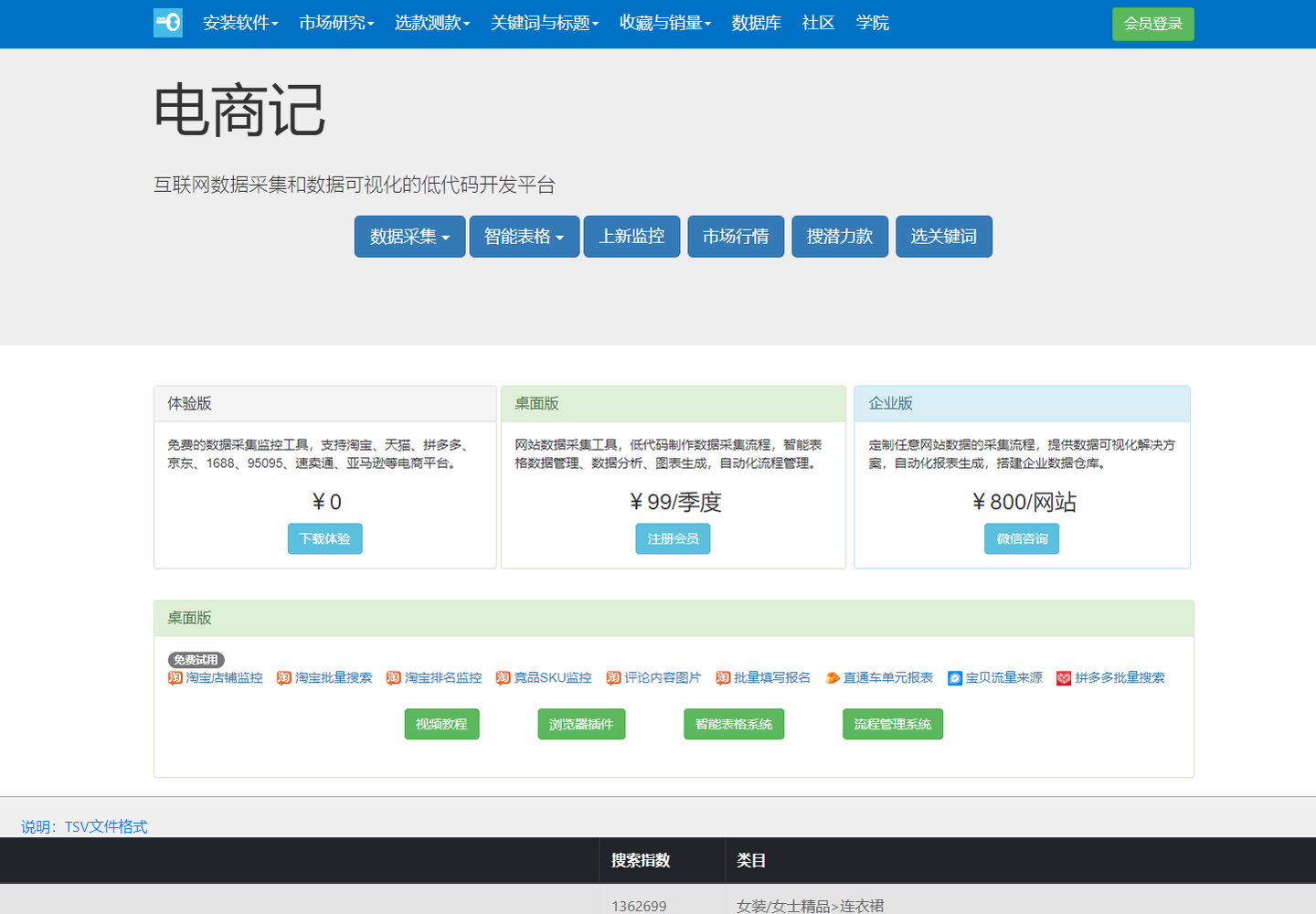1316x914 pixels.
Task: Open the 选款测款 navbar dropdown
Action: point(432,23)
